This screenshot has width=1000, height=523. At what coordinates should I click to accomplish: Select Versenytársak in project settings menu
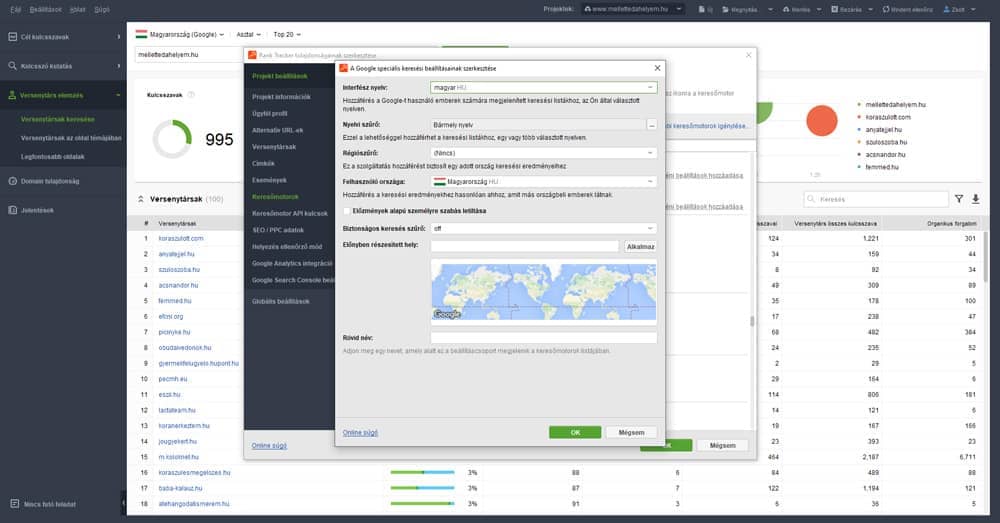[274, 147]
